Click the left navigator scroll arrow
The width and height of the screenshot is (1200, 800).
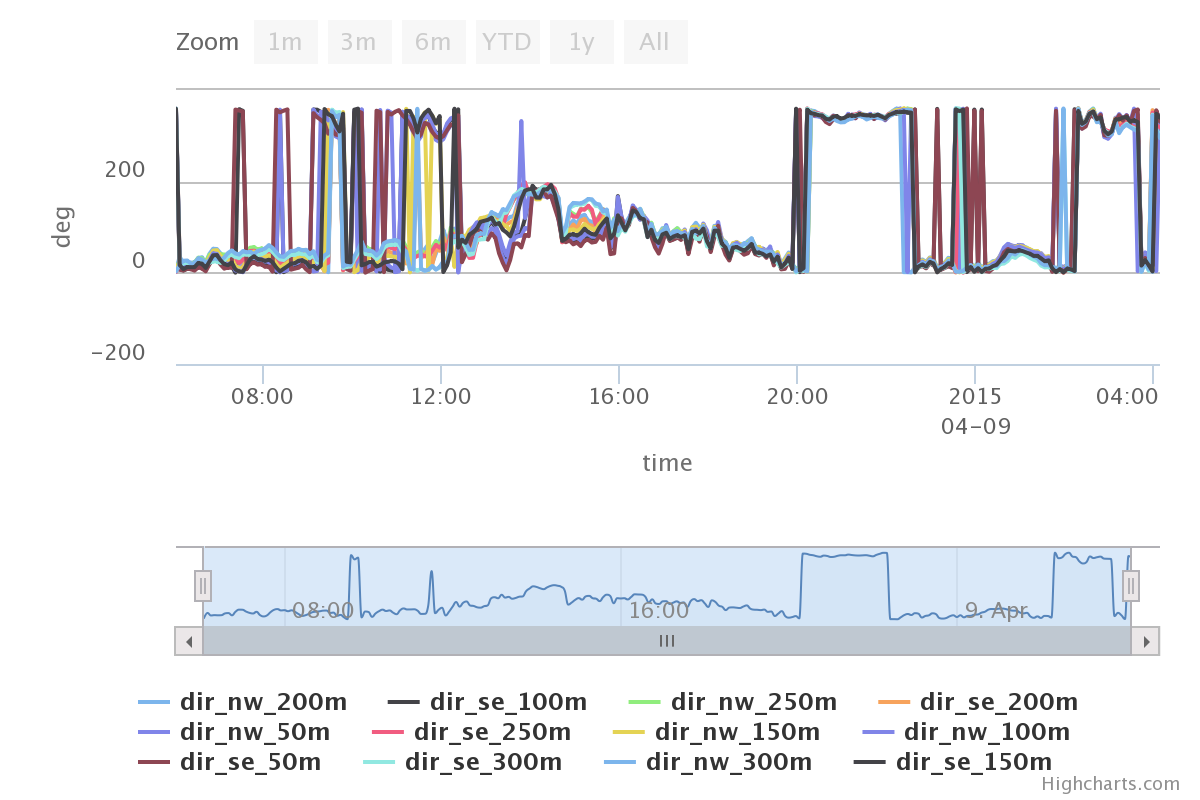point(189,641)
